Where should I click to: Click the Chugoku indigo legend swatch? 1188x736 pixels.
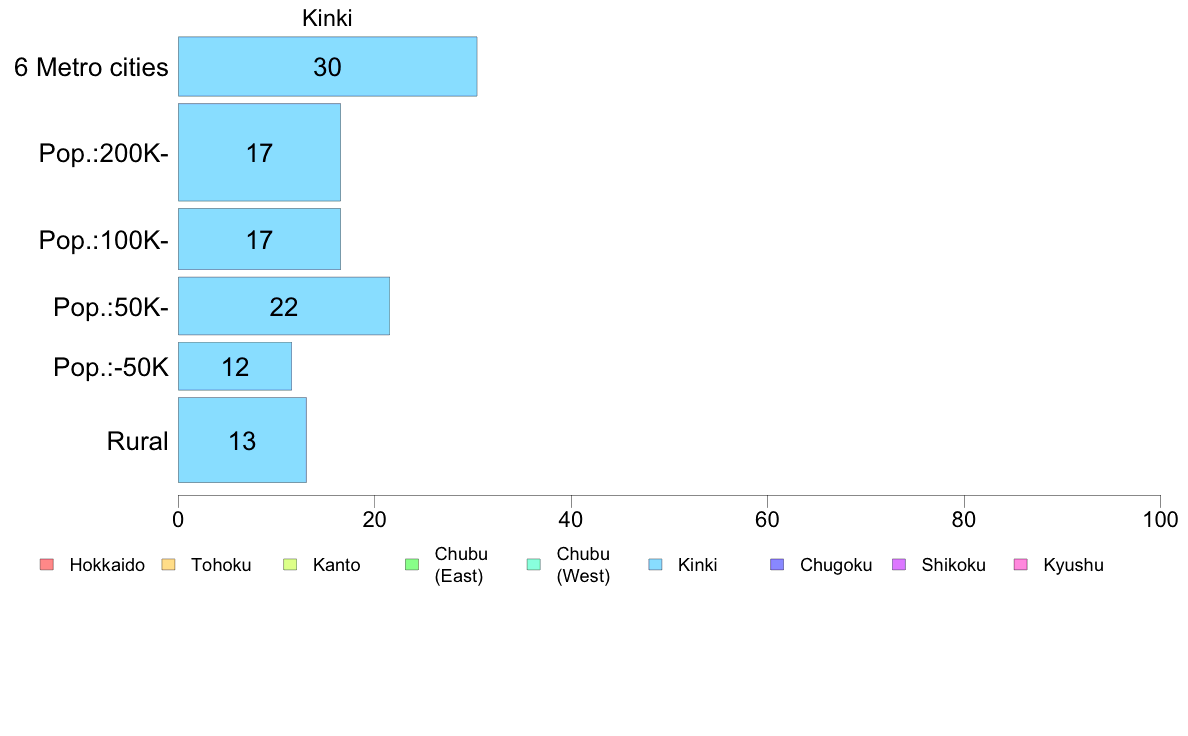[x=777, y=565]
